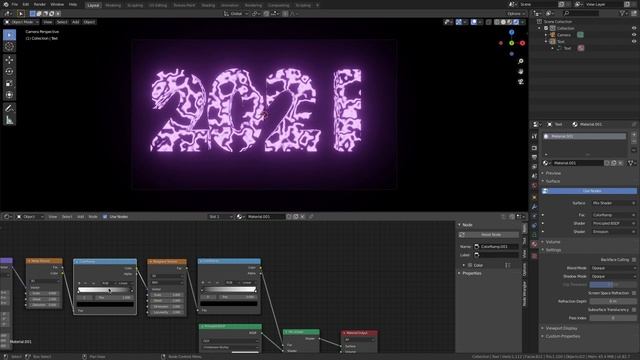Open the viewport Add menu

pos(76,22)
